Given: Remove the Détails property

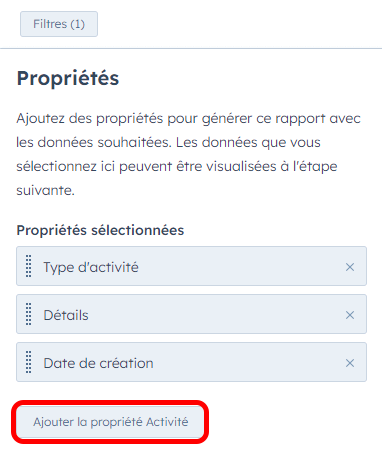Looking at the screenshot, I should [x=350, y=315].
